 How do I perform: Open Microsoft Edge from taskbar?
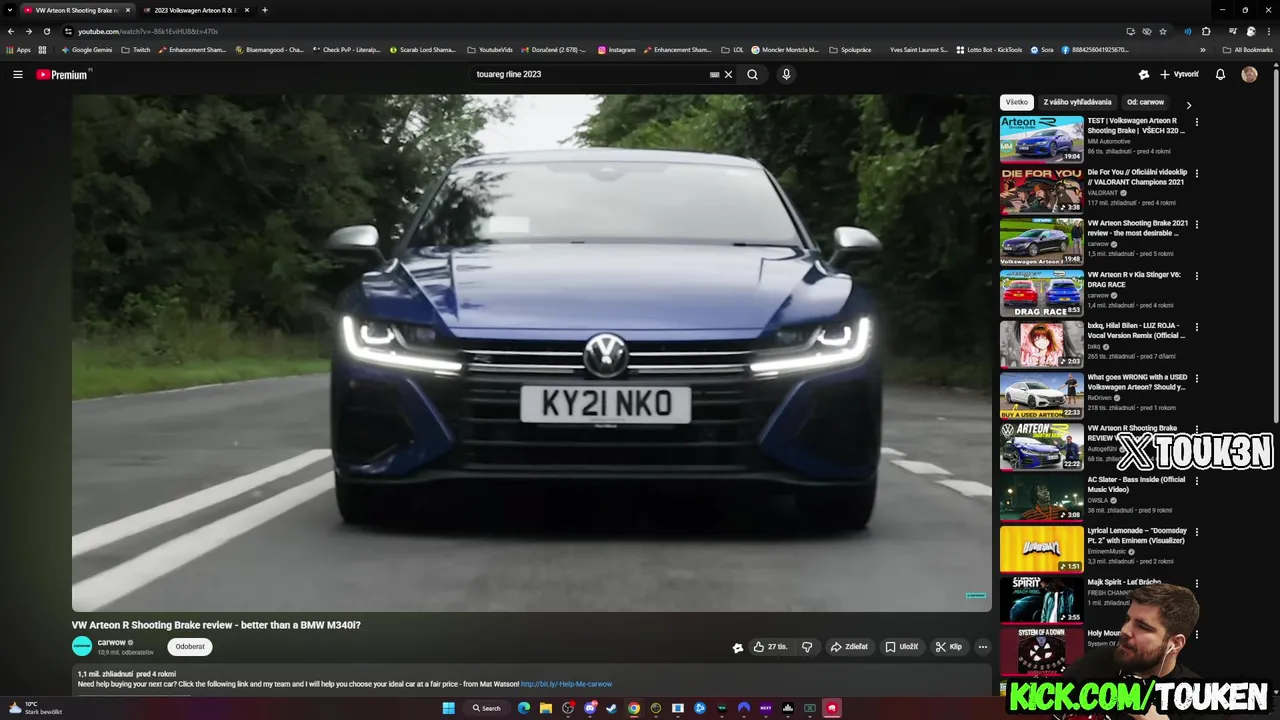[523, 708]
